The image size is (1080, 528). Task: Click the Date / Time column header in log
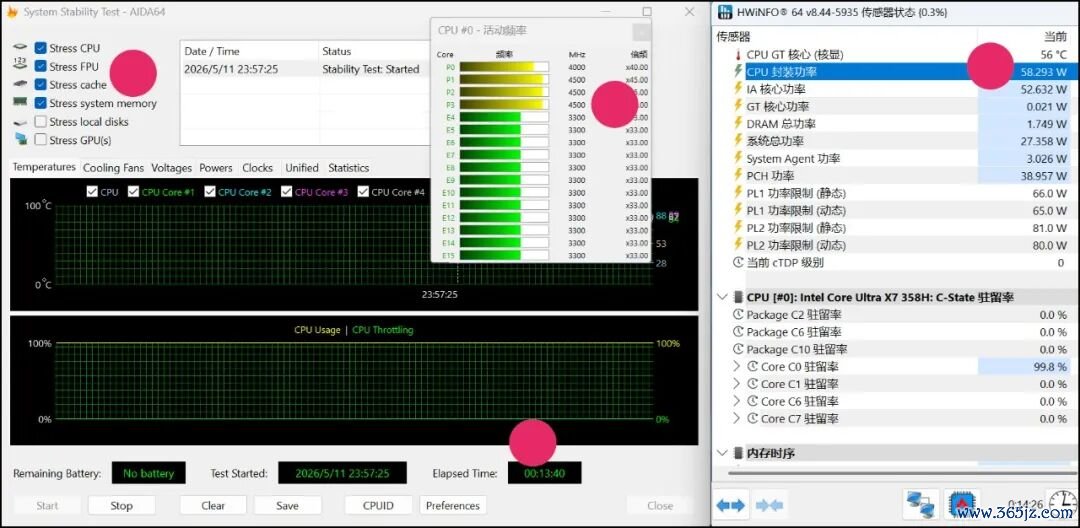click(x=249, y=51)
